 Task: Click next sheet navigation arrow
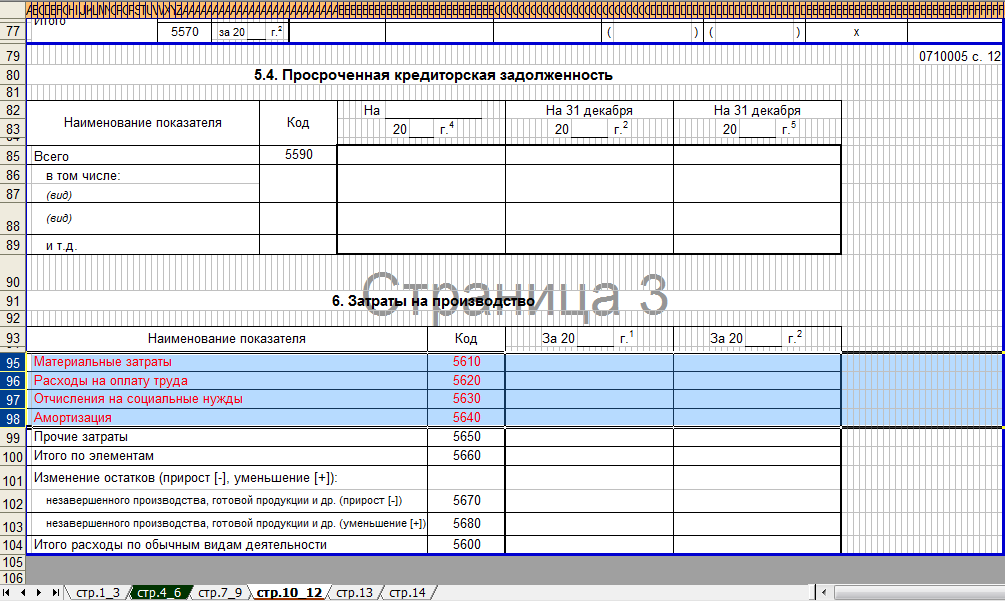pyautogui.click(x=40, y=593)
